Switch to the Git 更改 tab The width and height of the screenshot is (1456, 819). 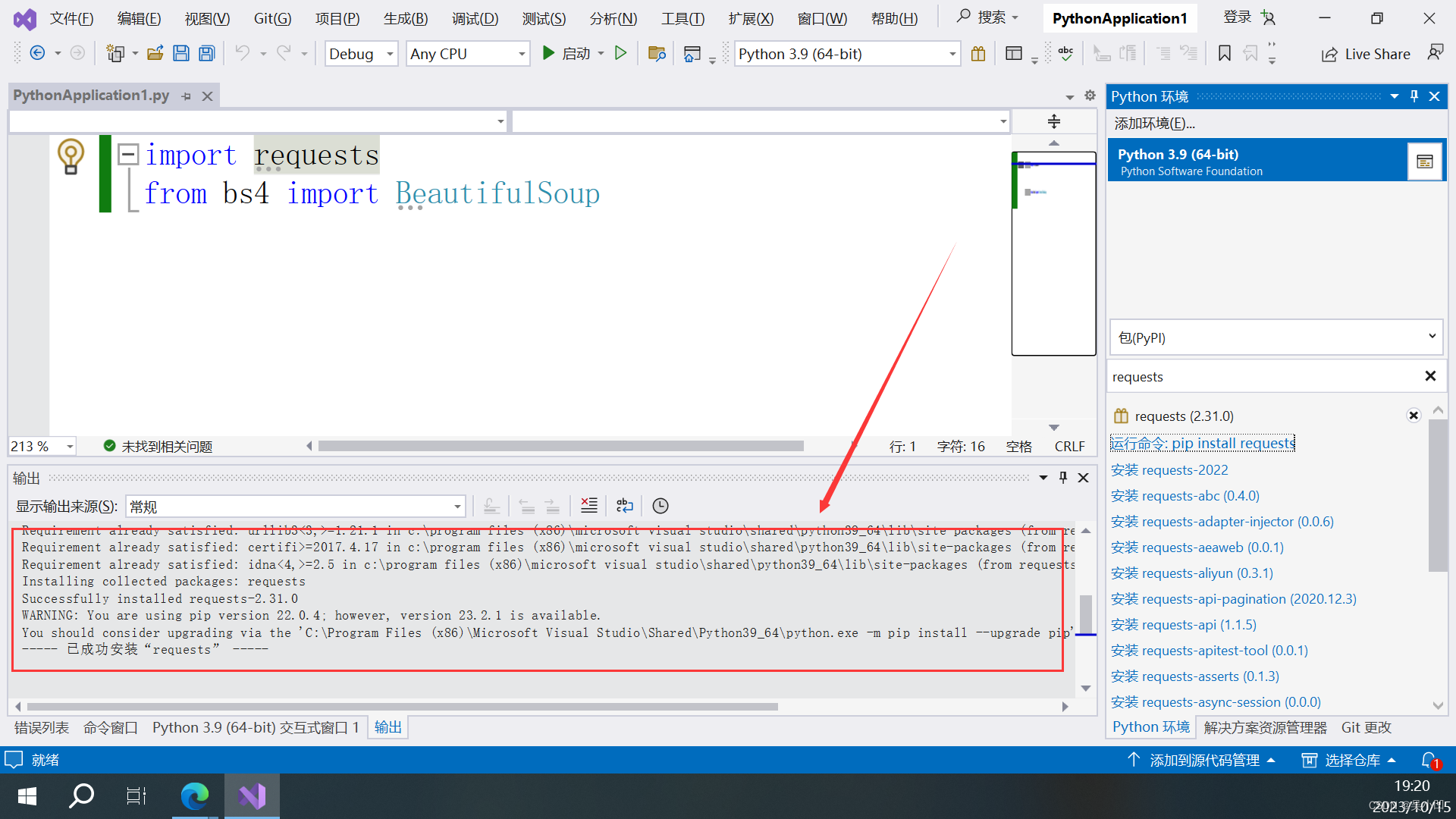point(1367,727)
